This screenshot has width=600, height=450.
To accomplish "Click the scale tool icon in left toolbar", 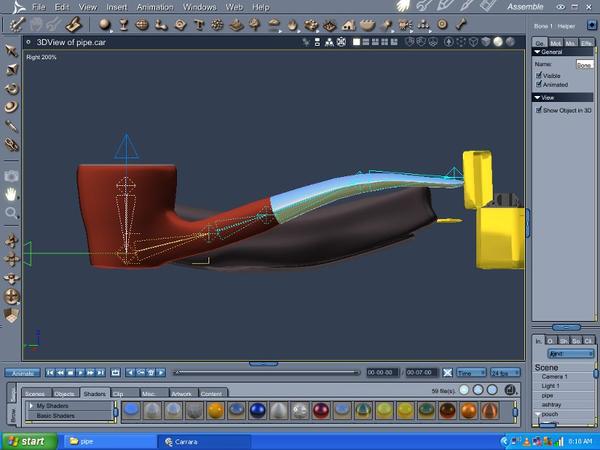I will click(x=11, y=70).
